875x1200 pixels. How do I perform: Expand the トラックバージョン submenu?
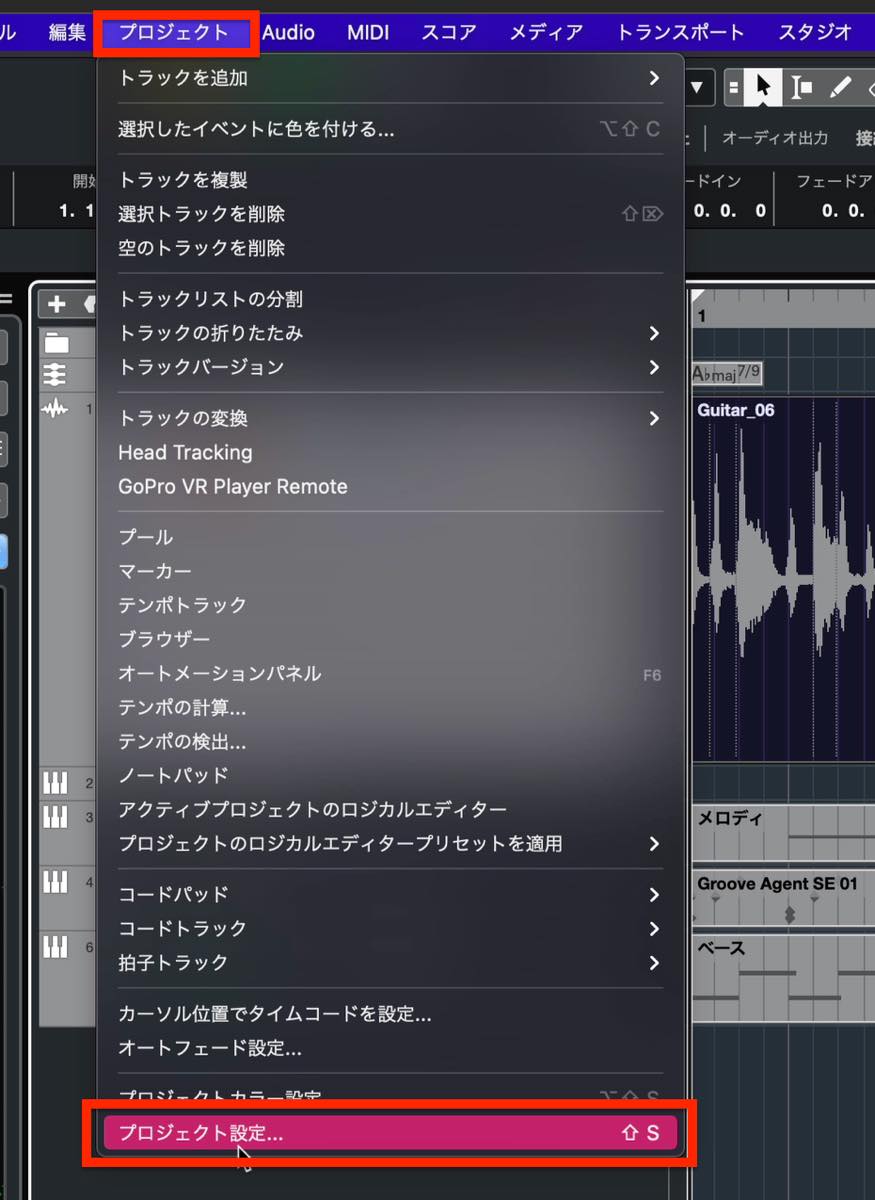pos(390,367)
